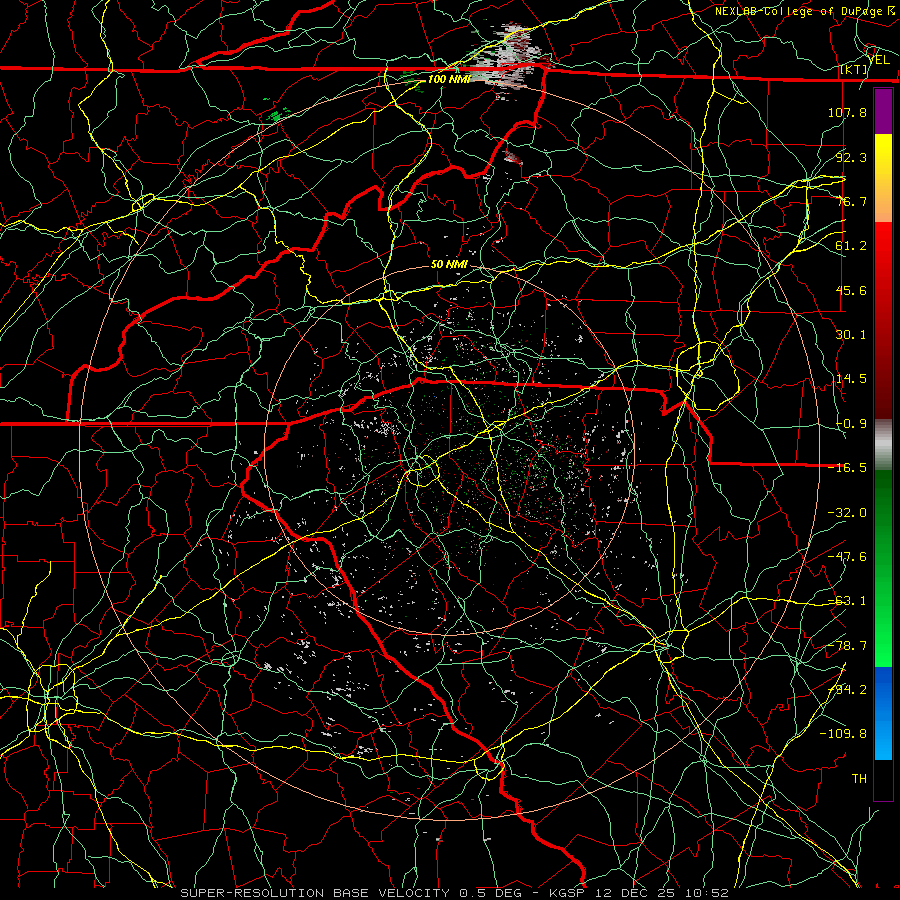Screen dimensions: 900x900
Task: Click the [KT] units label
Action: (854, 69)
